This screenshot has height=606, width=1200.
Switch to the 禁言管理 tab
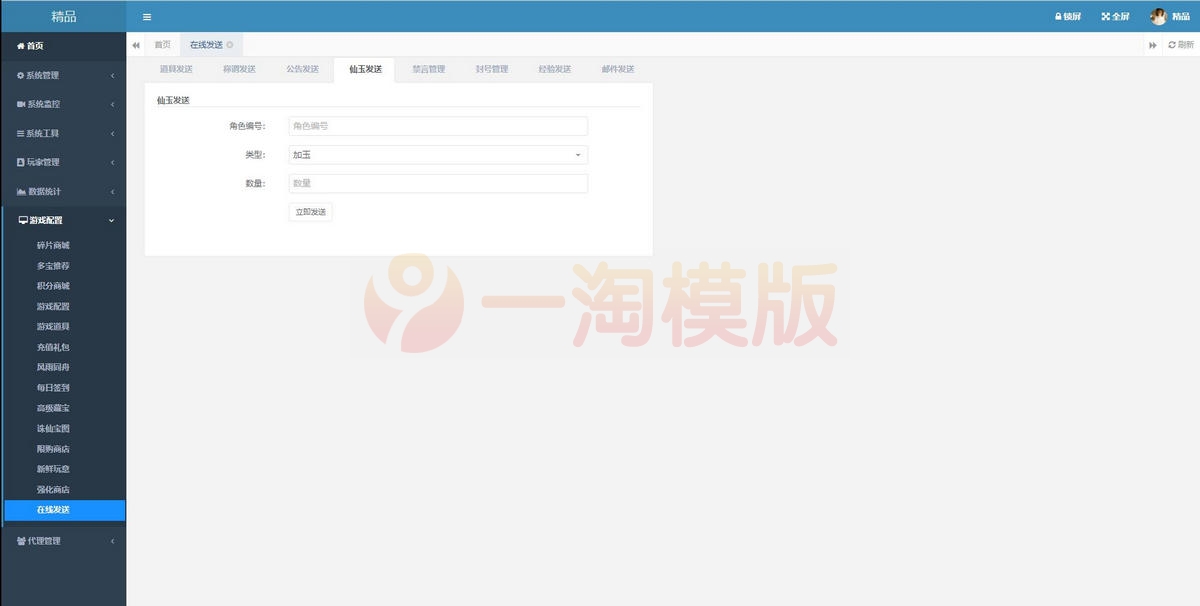point(430,69)
